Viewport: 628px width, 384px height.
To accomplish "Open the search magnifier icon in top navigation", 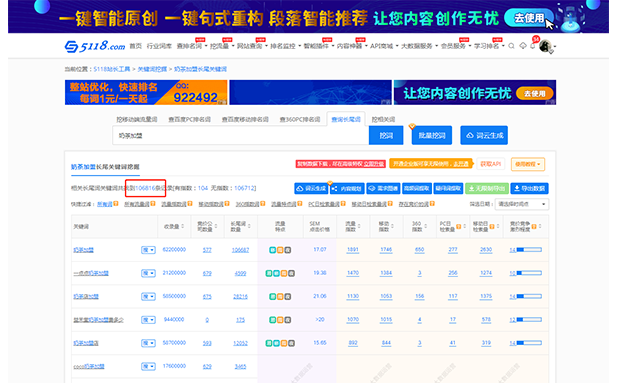I will click(x=511, y=46).
